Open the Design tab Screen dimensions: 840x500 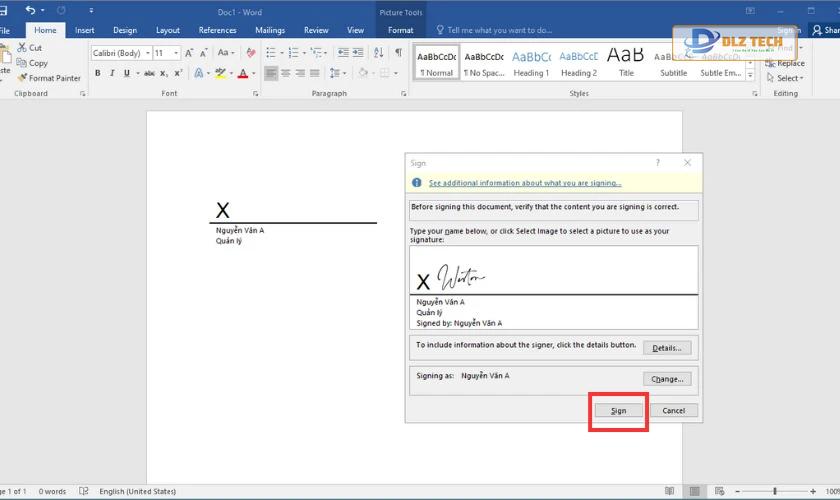tap(125, 31)
